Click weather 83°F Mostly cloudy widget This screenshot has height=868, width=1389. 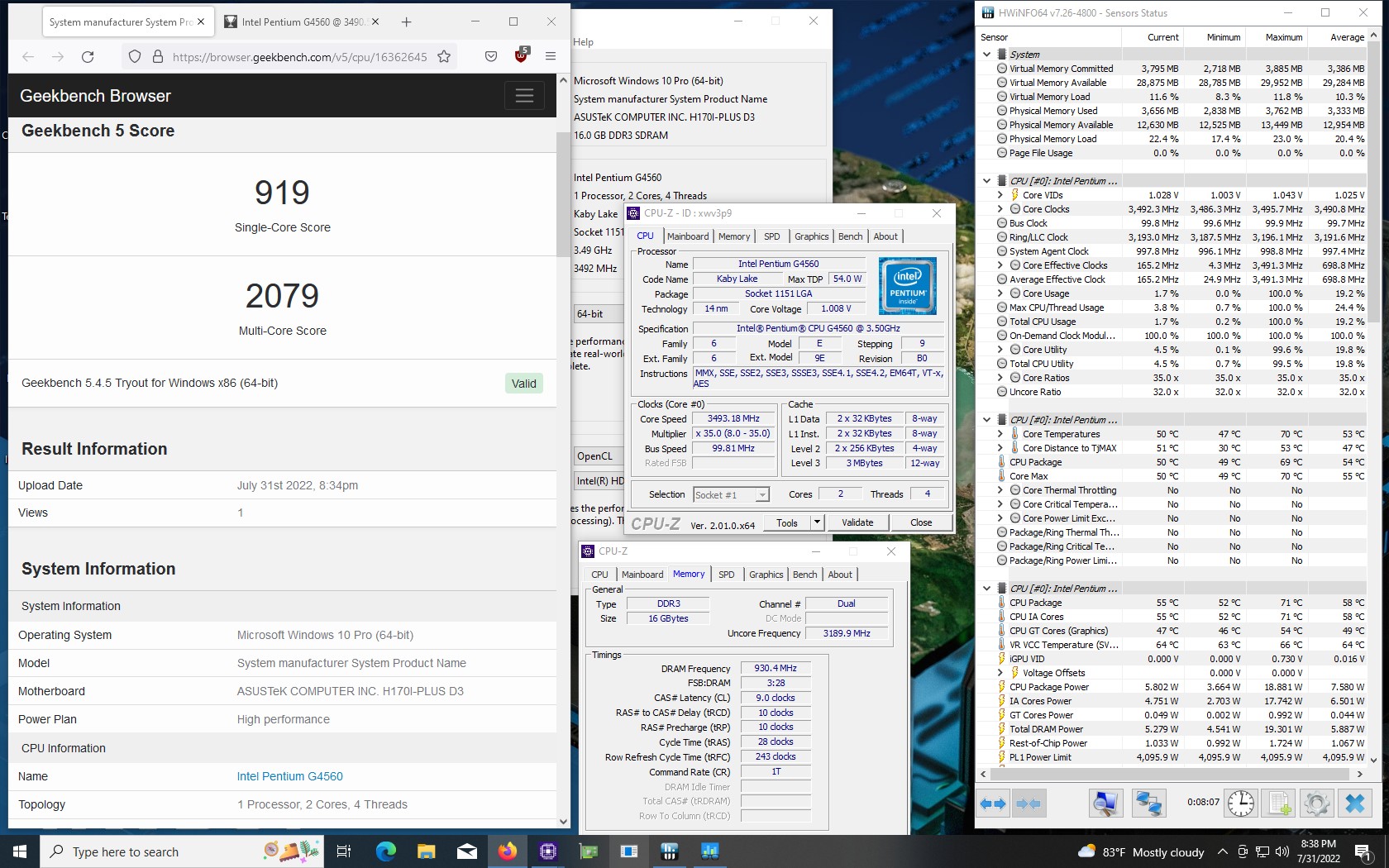click(x=1141, y=851)
